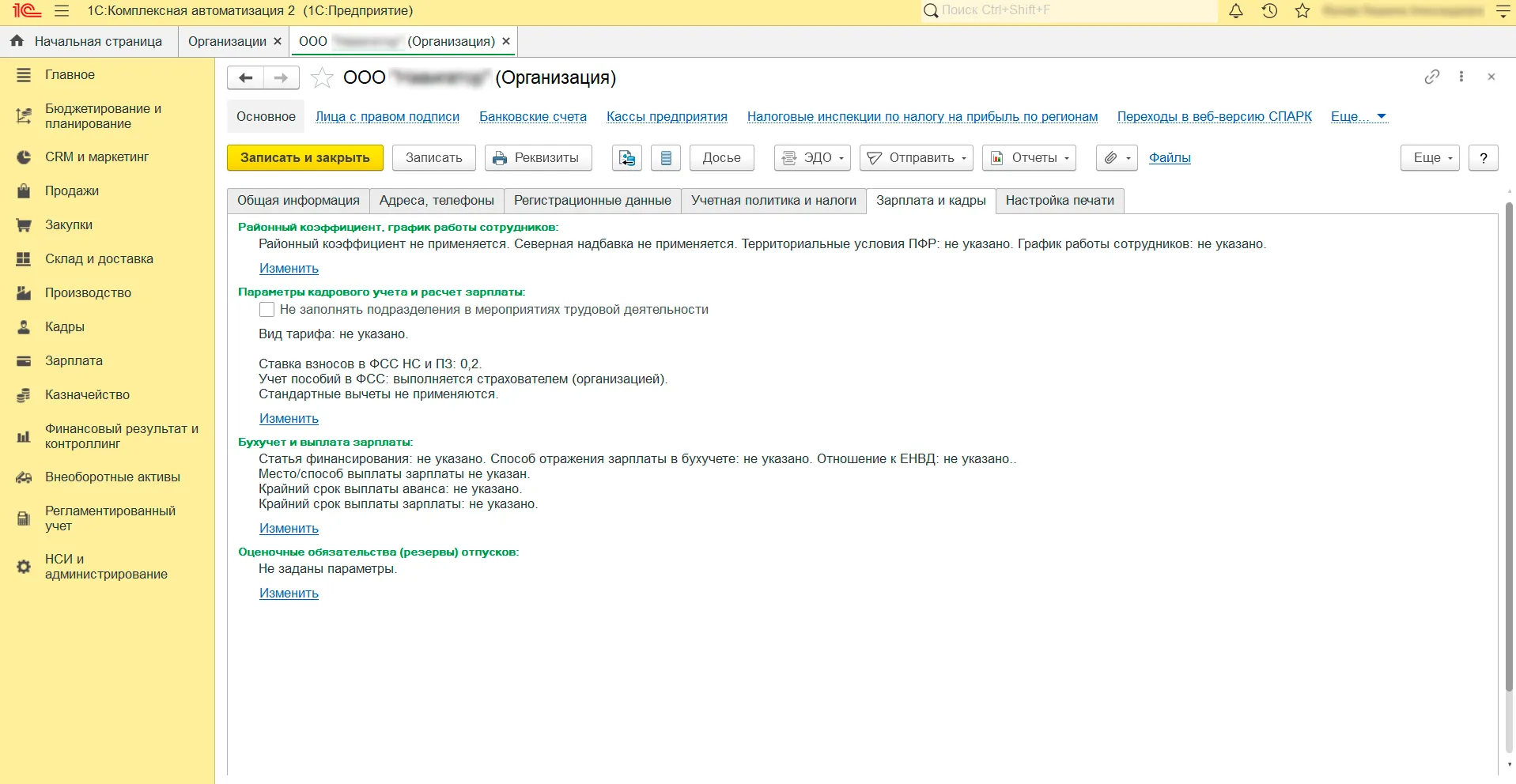This screenshot has height=784, width=1516.
Task: Open the Зарплата section in sidebar
Action: pos(74,361)
